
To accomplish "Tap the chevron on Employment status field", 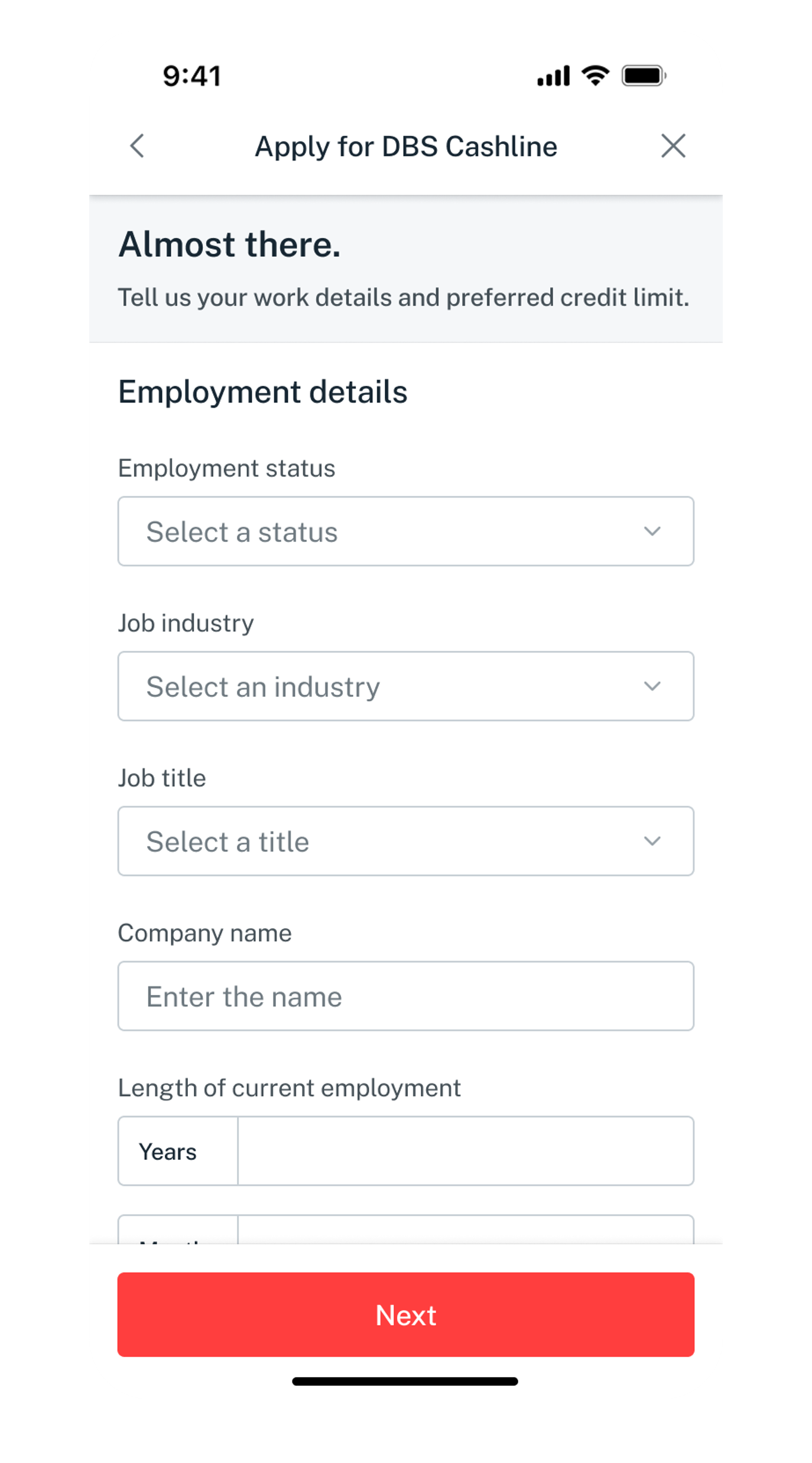I will click(652, 531).
